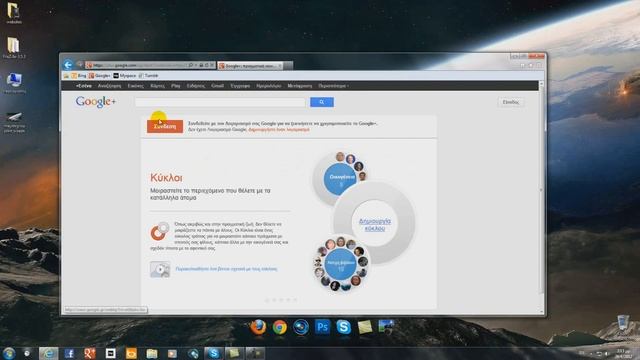The width and height of the screenshot is (640, 360).
Task: Click the Google+ taskbar icon
Action: [89, 353]
